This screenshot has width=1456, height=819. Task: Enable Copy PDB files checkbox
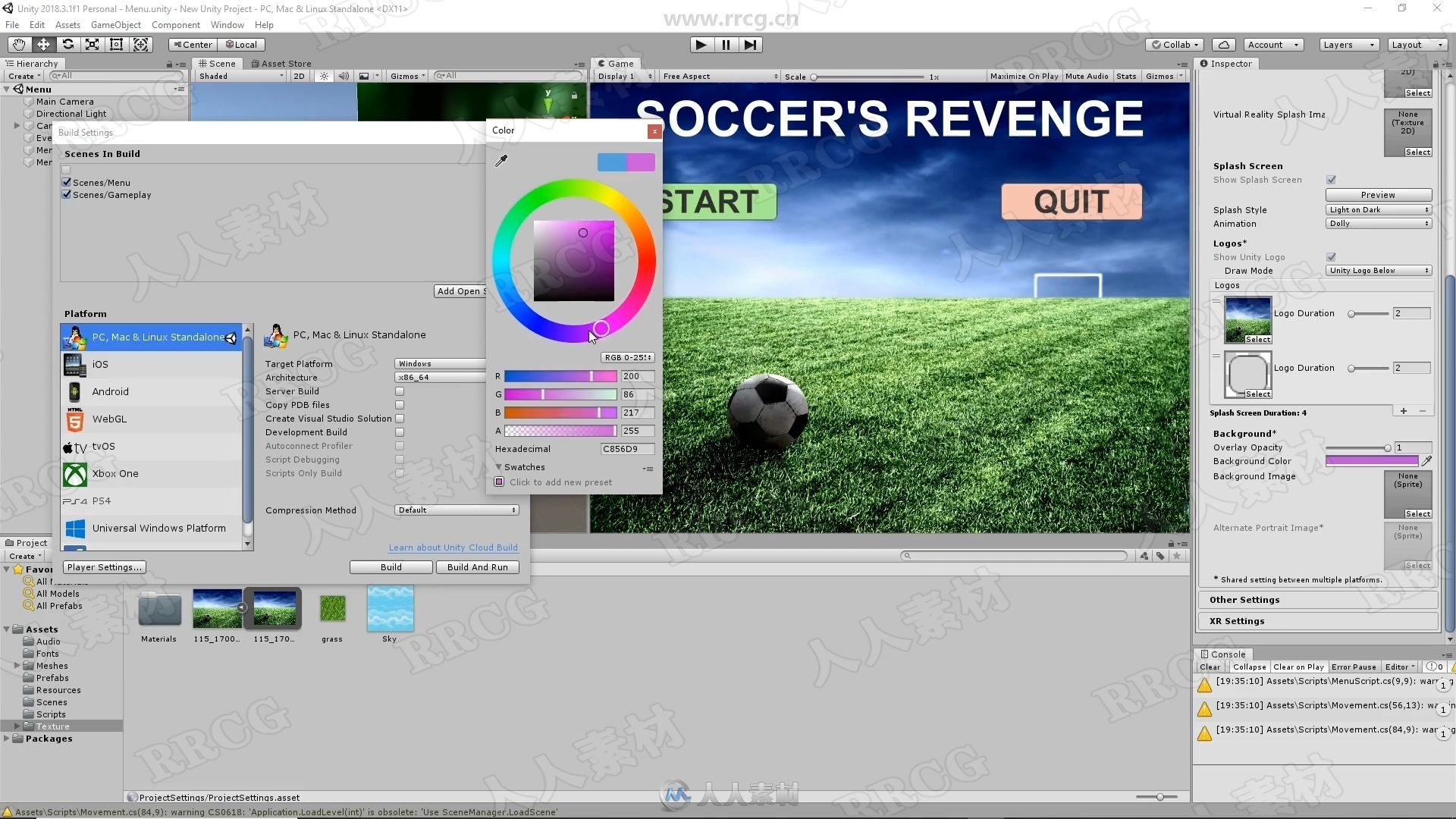click(x=400, y=405)
